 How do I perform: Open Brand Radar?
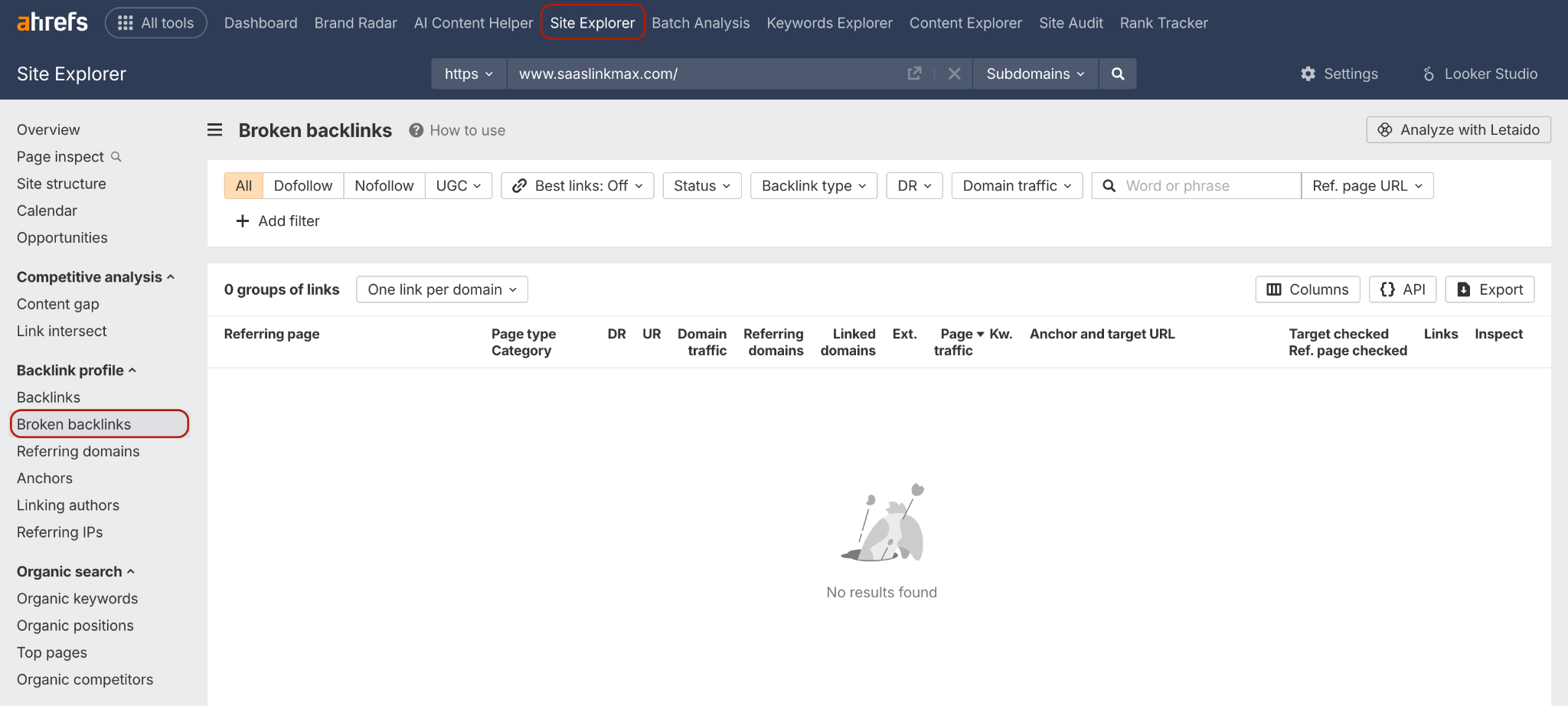tap(355, 23)
